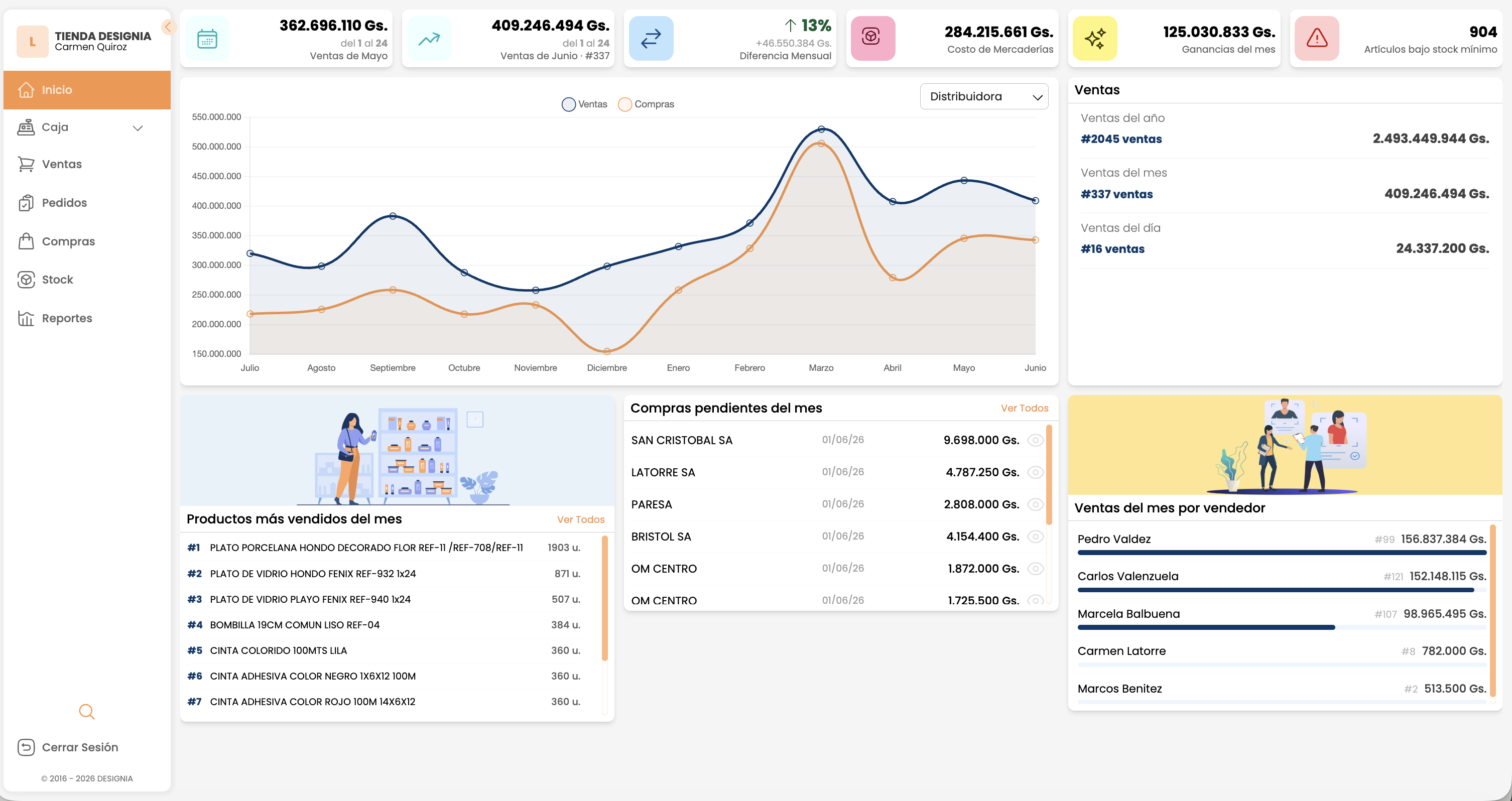Viewport: 1512px width, 801px height.
Task: Go to Inicio menu item
Action: (x=87, y=90)
